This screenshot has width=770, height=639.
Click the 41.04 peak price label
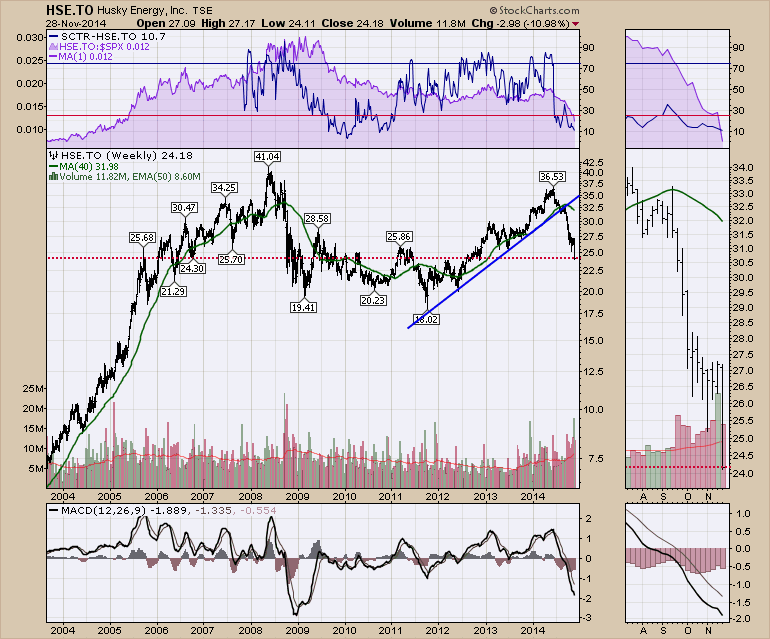(x=267, y=157)
